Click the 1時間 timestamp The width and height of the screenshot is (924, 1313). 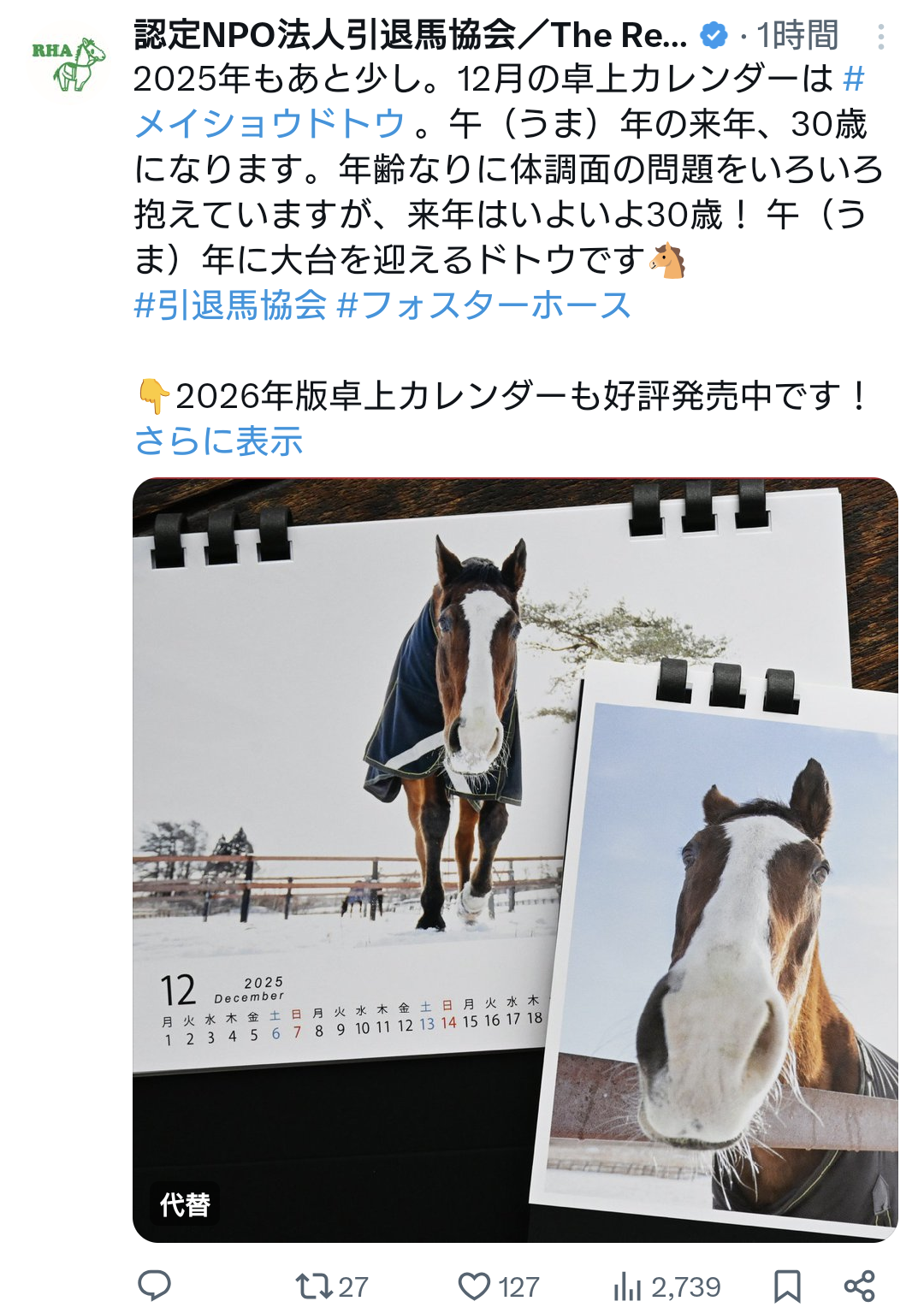(797, 36)
